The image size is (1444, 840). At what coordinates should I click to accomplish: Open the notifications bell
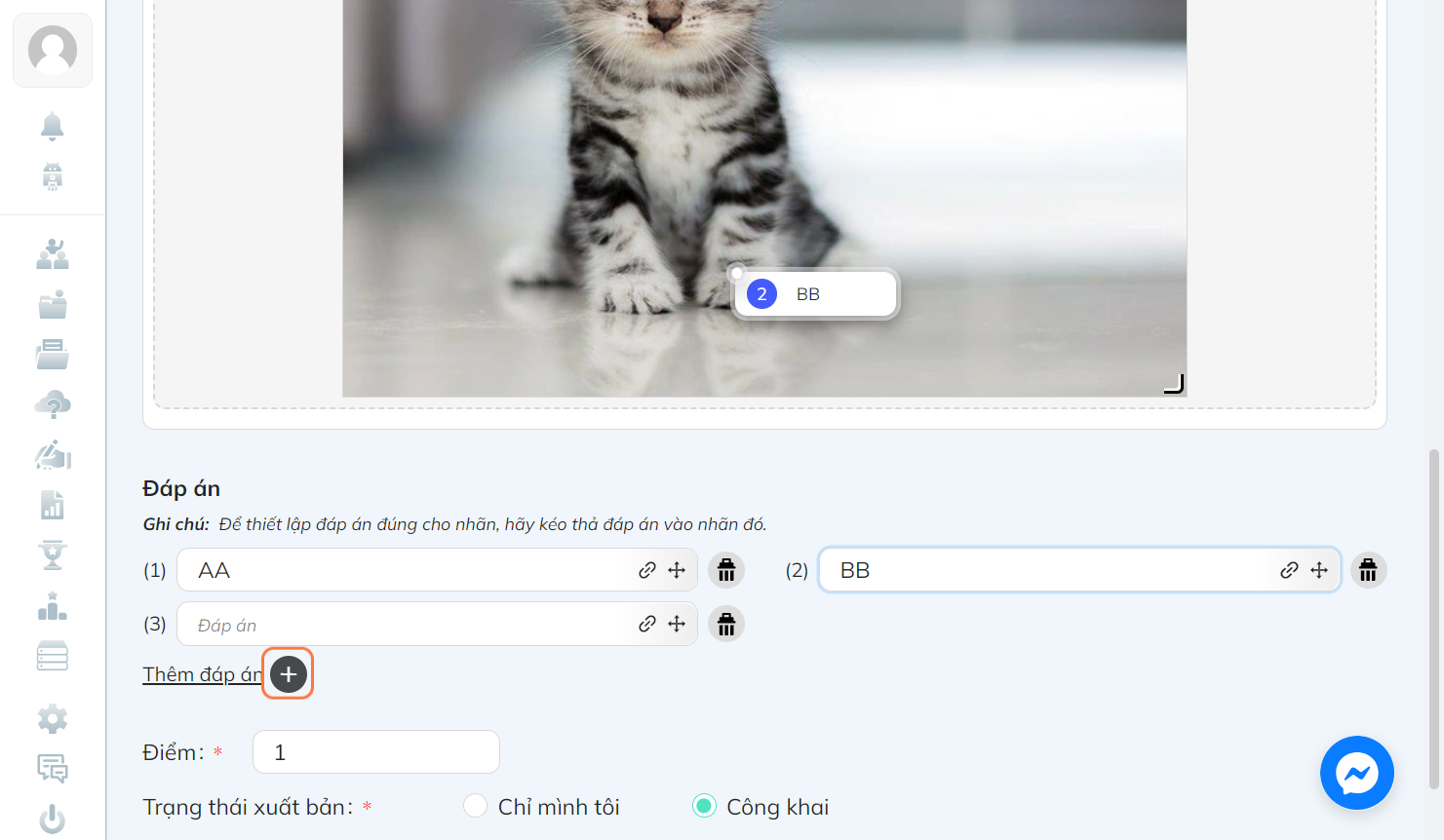[x=53, y=126]
